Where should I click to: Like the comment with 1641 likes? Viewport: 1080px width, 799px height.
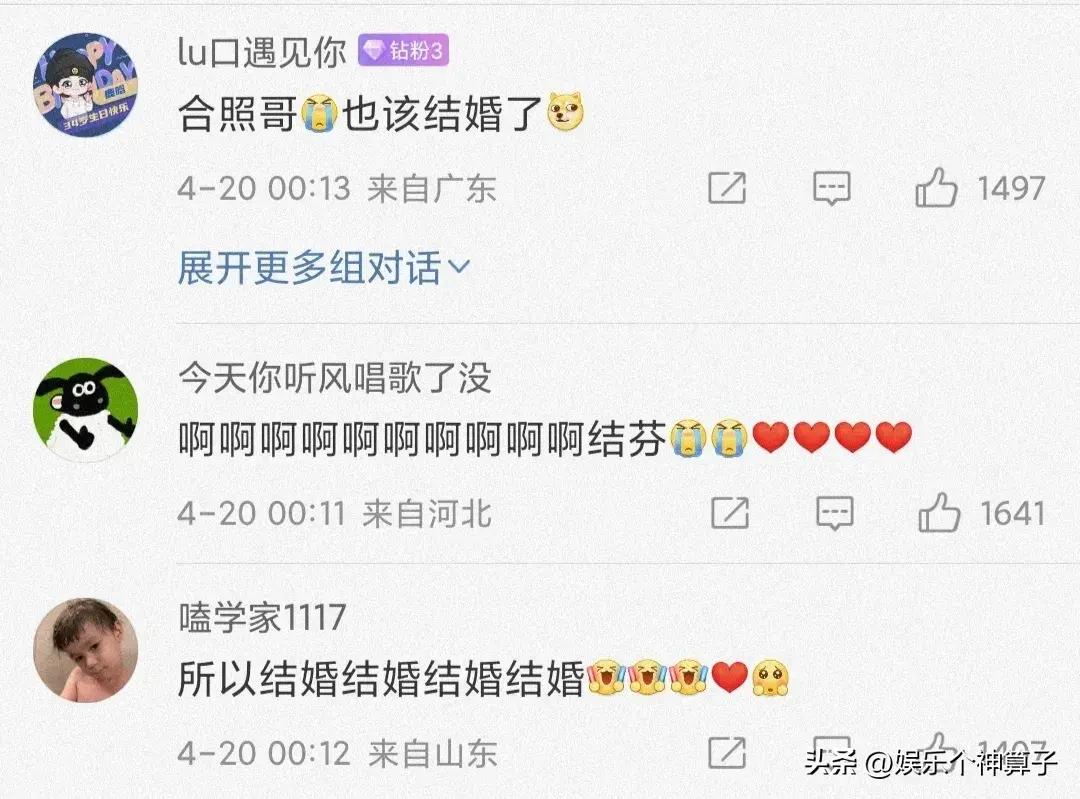939,512
